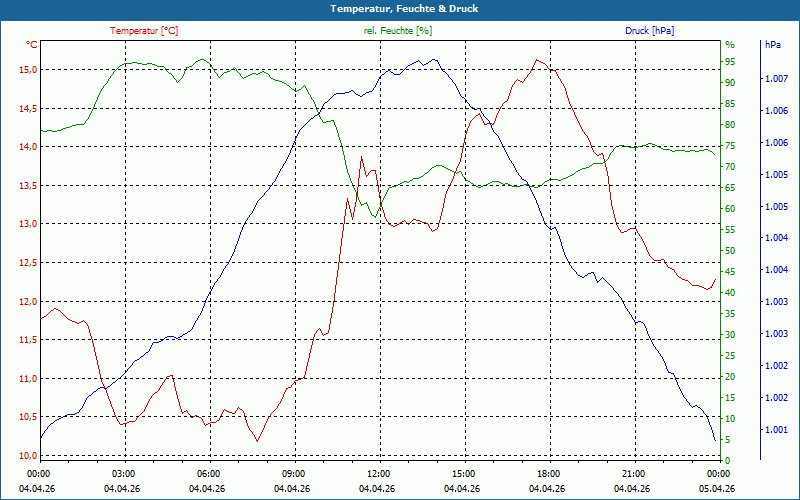Click humidity axis tick '85'

pos(730,104)
